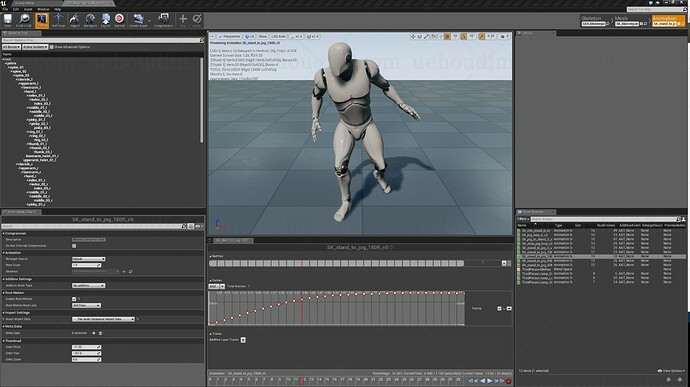The width and height of the screenshot is (690, 387).
Task: Toggle Enable Root Motion checkbox
Action: pos(74,299)
